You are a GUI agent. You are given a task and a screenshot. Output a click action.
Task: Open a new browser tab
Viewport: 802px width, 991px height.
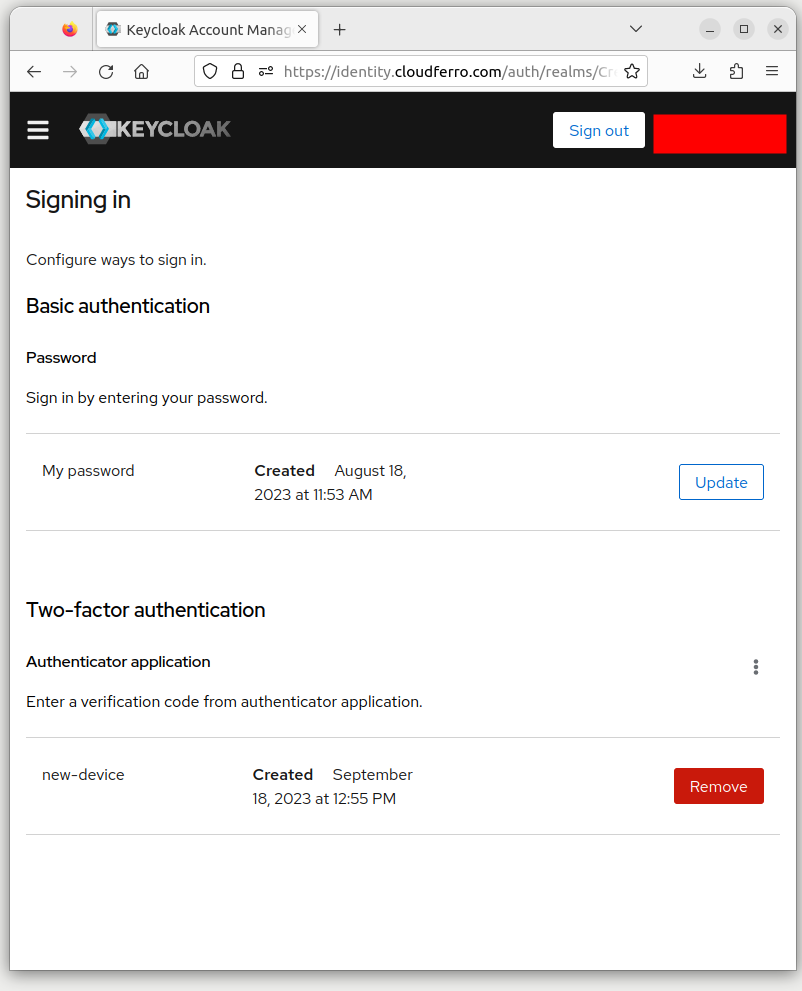[340, 30]
